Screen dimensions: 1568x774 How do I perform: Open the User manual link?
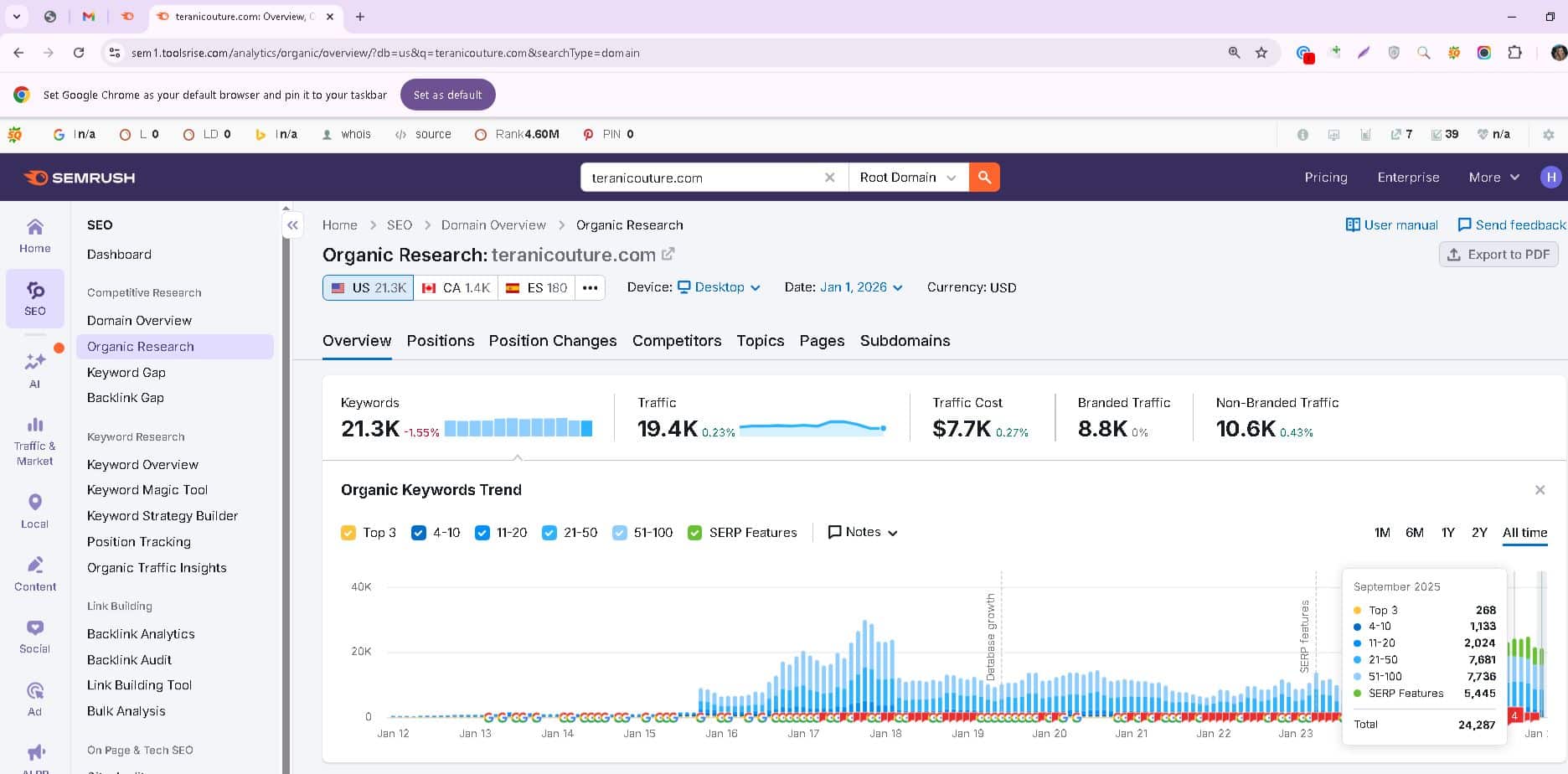[x=1391, y=225]
